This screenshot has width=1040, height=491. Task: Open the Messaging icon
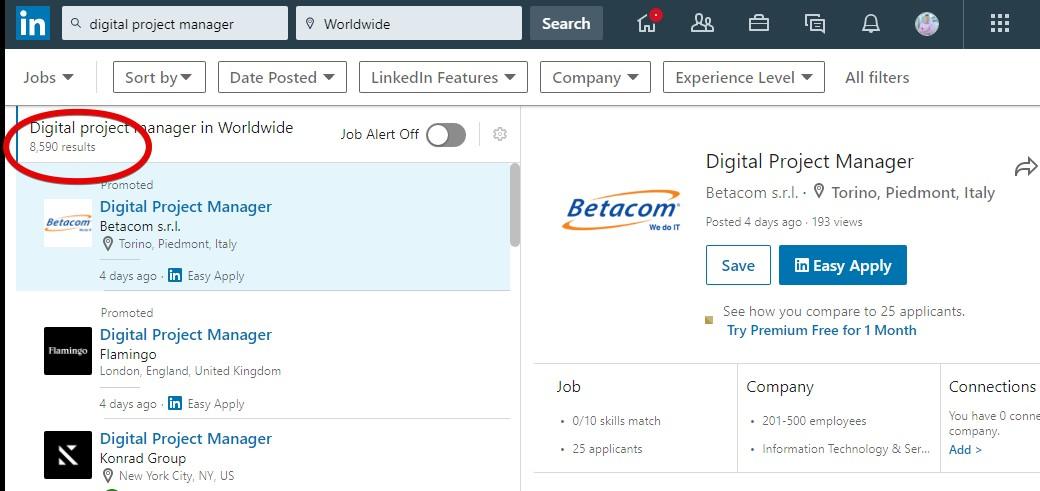point(815,24)
